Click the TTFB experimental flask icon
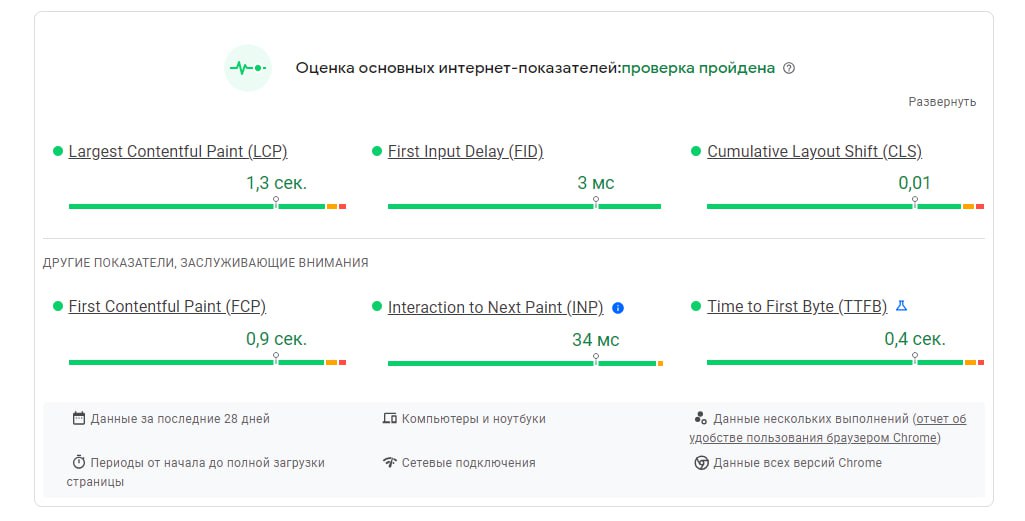This screenshot has height=521, width=1025. [901, 305]
